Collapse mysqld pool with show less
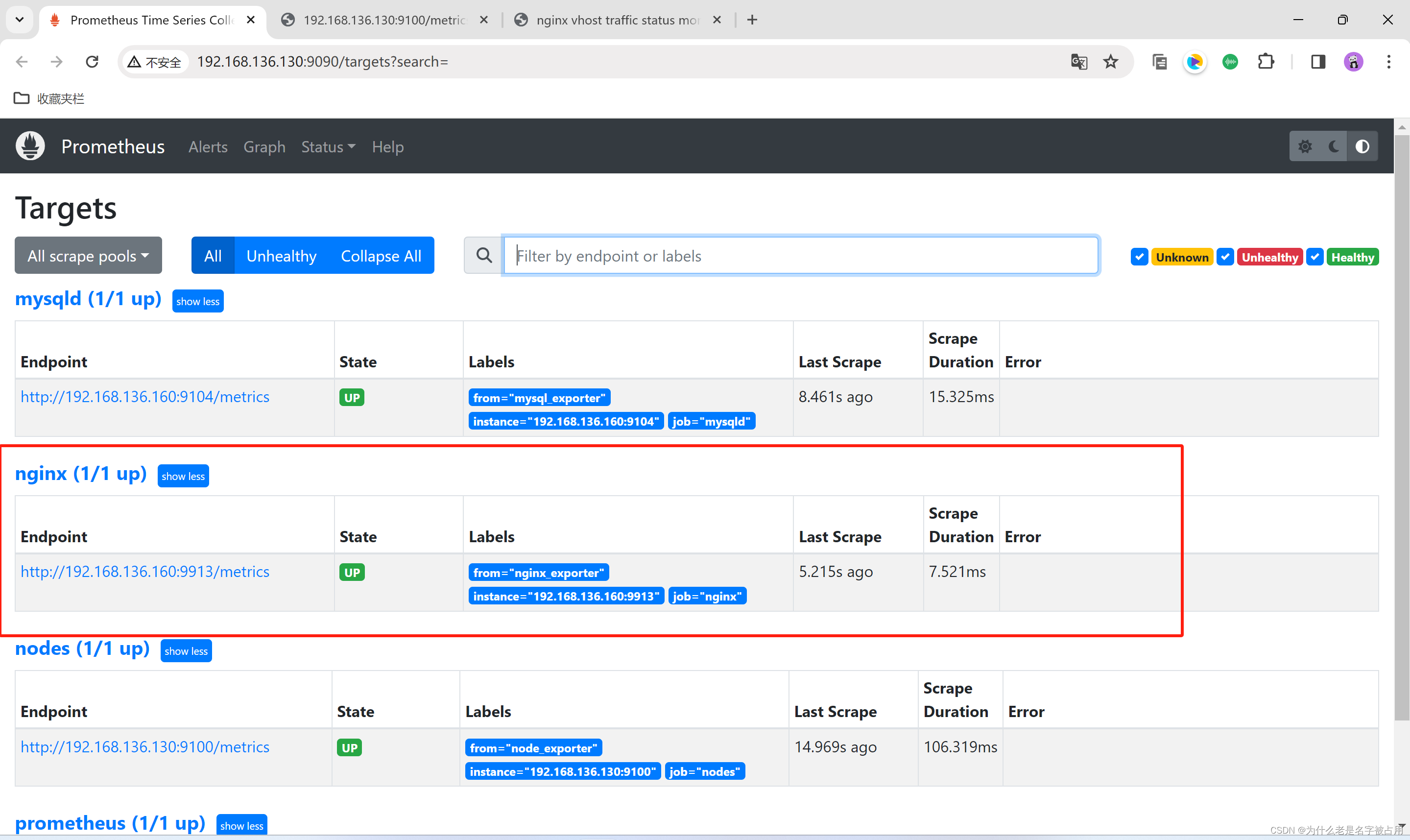 (198, 301)
